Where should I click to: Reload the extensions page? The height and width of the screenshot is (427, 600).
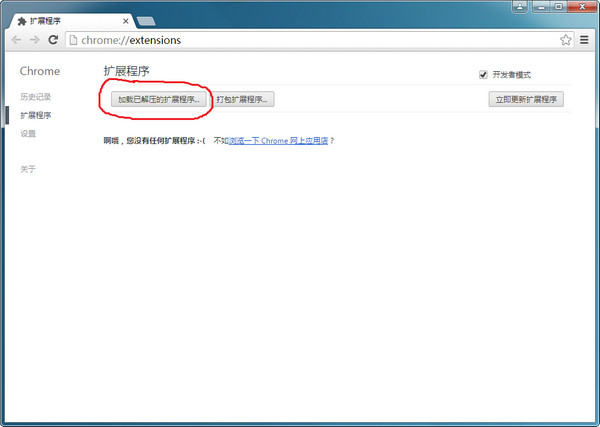pos(53,39)
